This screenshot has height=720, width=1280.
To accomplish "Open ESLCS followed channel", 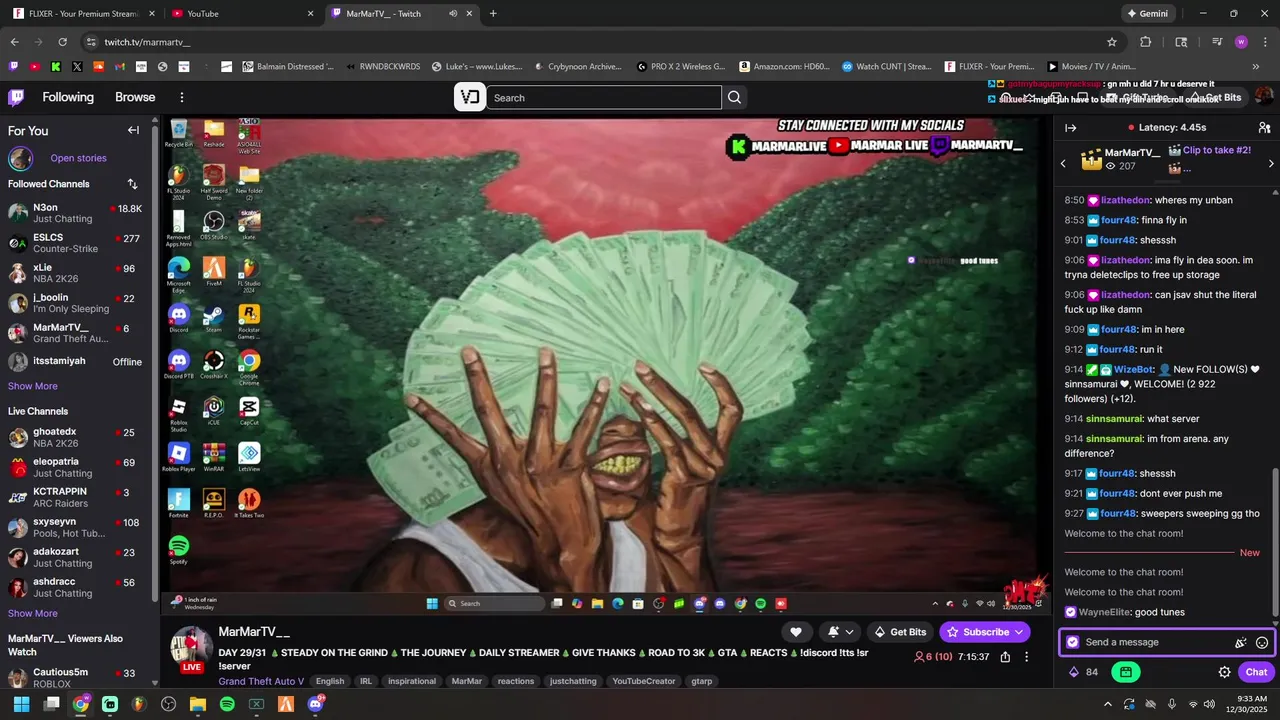I will point(75,243).
